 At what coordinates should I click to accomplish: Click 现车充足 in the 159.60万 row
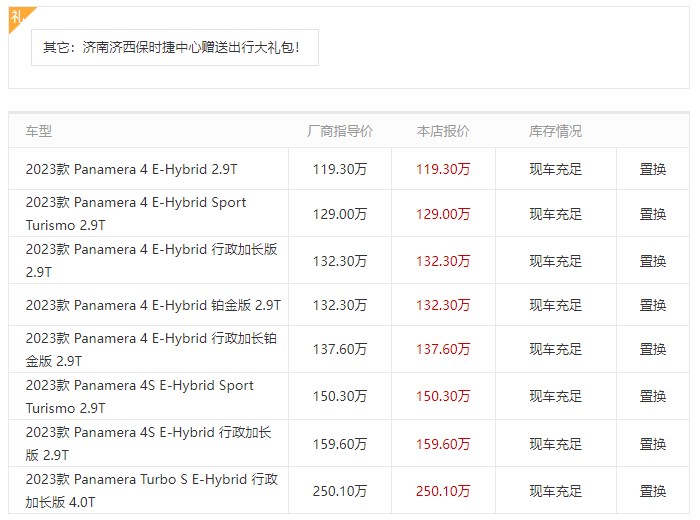point(555,444)
